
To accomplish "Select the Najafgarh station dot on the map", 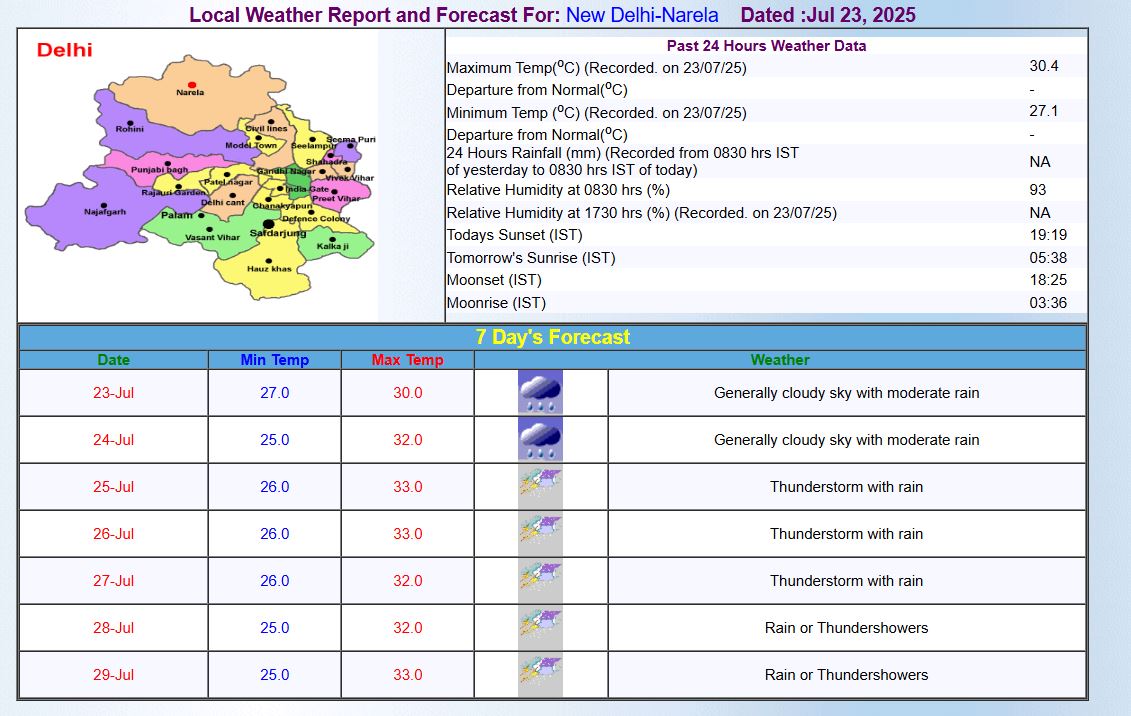I will coord(105,205).
